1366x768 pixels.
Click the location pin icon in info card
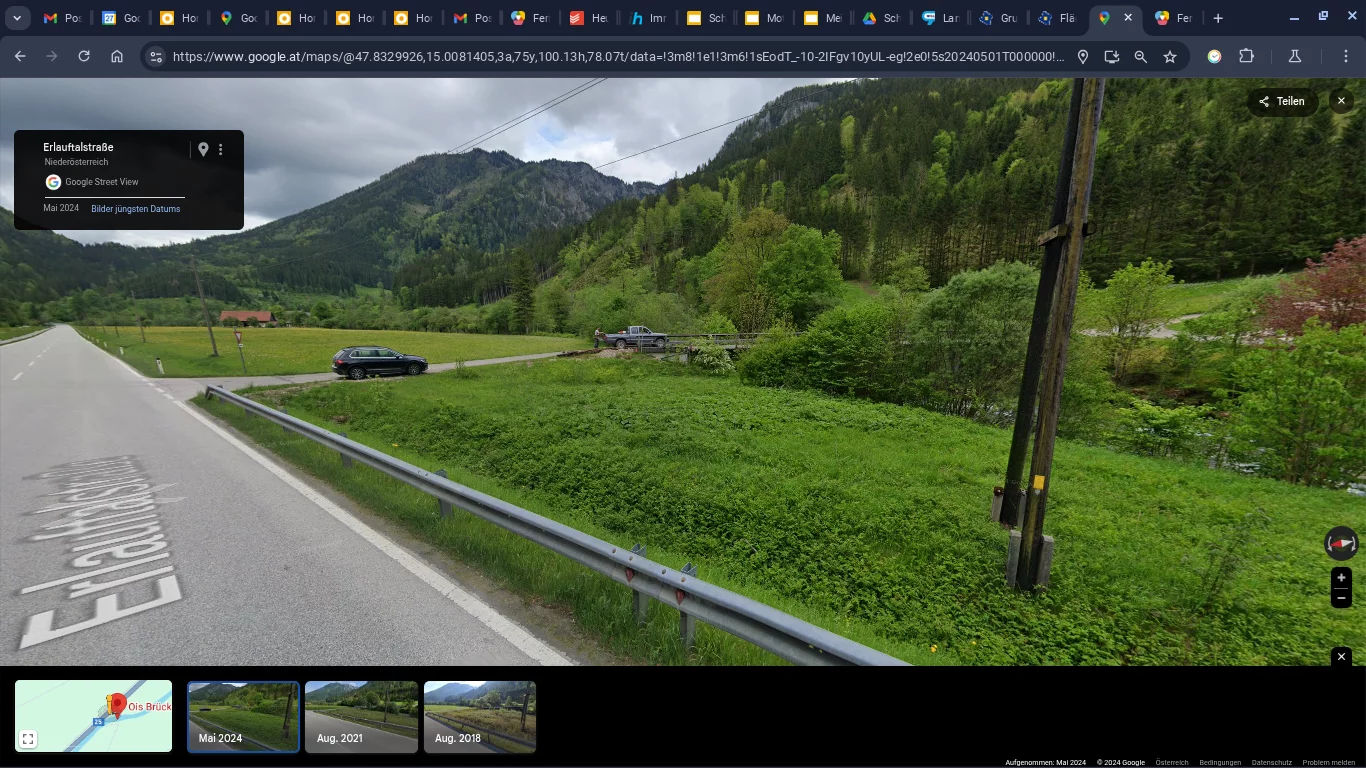(203, 149)
